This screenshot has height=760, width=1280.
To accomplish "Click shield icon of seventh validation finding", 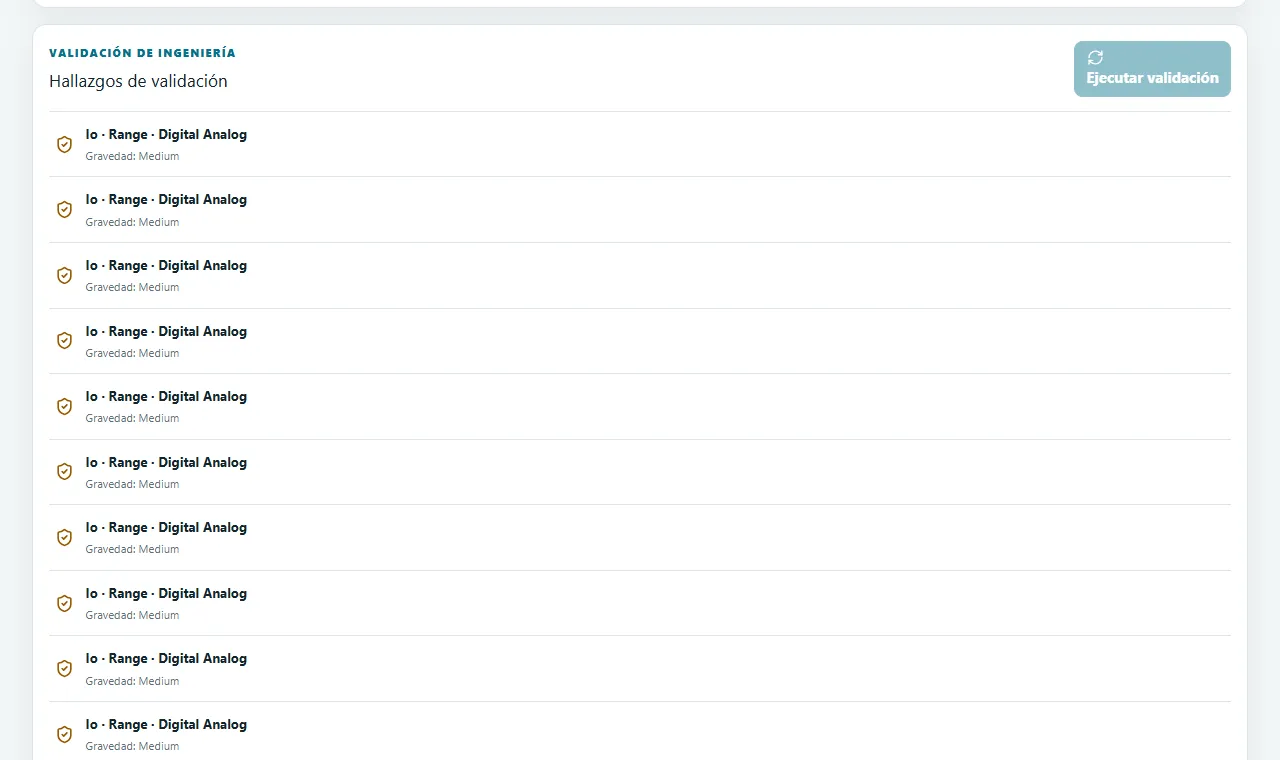I will 64,537.
